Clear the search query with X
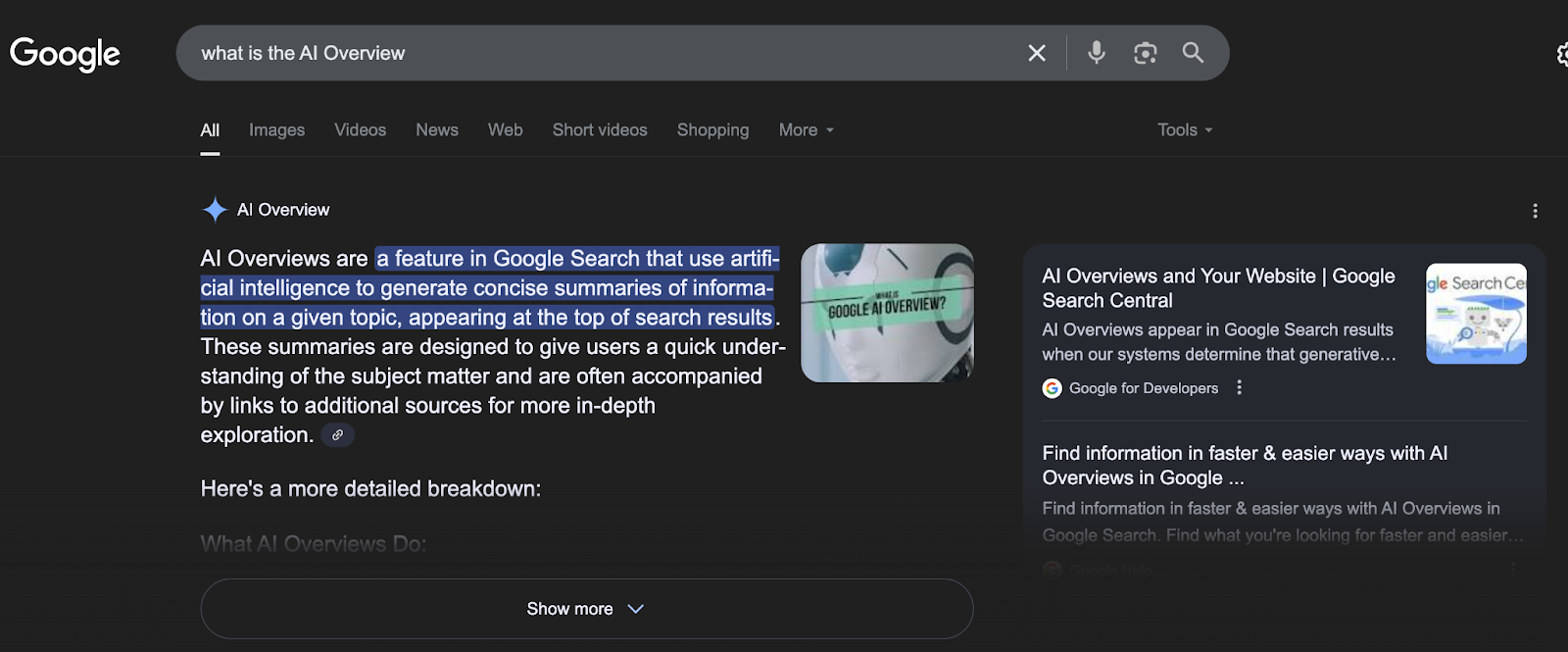The width and height of the screenshot is (1568, 652). [1037, 53]
